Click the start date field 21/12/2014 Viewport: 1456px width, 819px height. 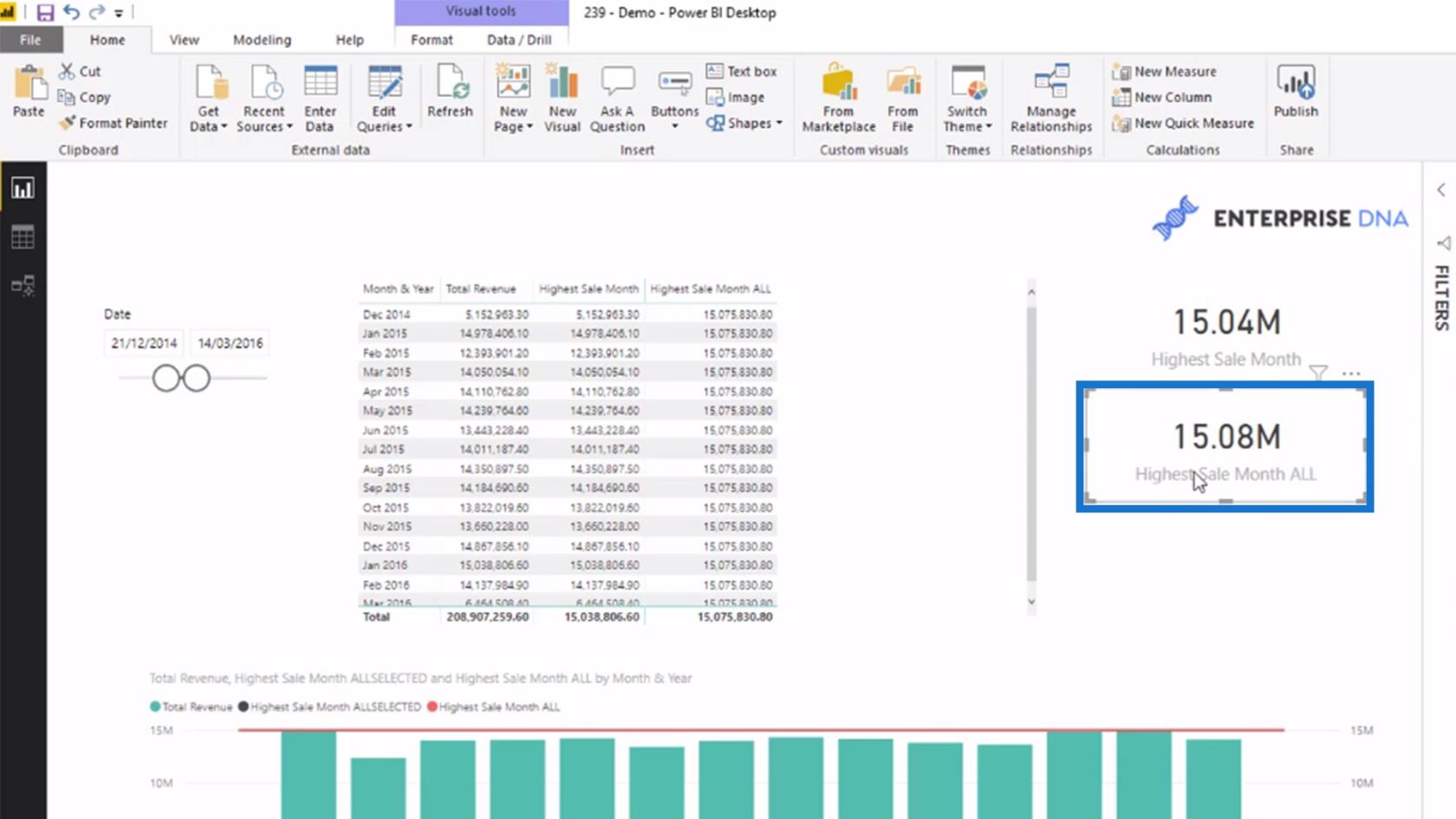(x=144, y=343)
